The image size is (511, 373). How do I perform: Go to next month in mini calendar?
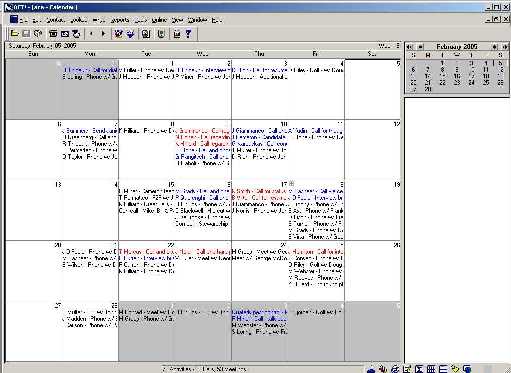coord(495,47)
